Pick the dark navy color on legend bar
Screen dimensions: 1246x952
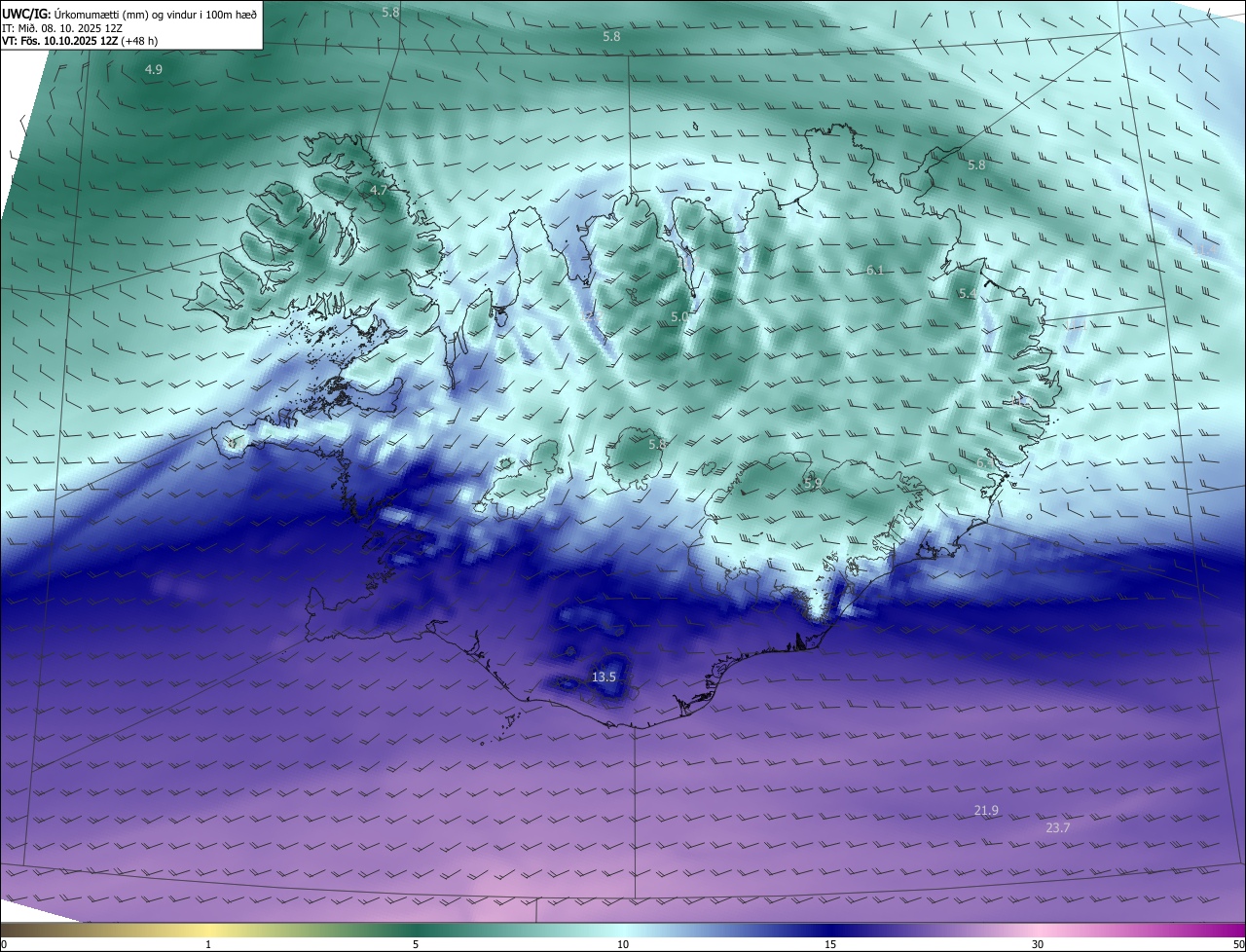tap(830, 930)
